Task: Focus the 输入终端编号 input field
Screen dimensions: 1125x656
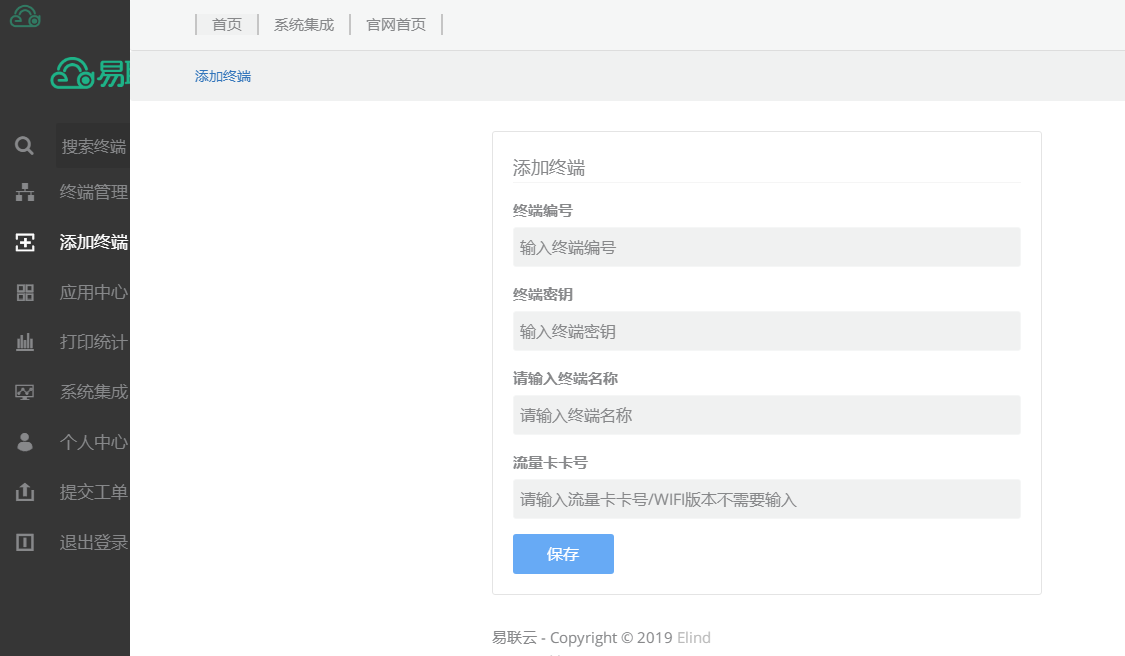Action: click(766, 247)
